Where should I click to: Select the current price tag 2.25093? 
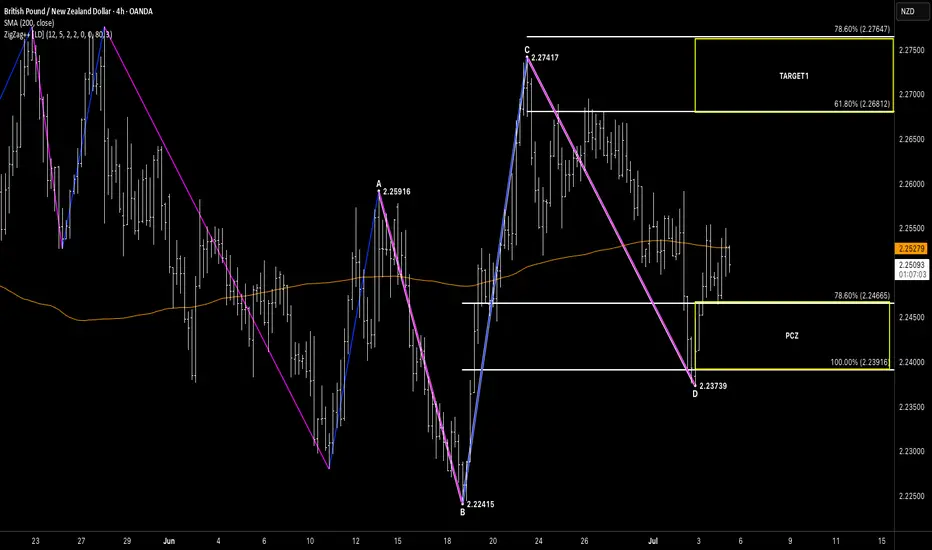(911, 265)
